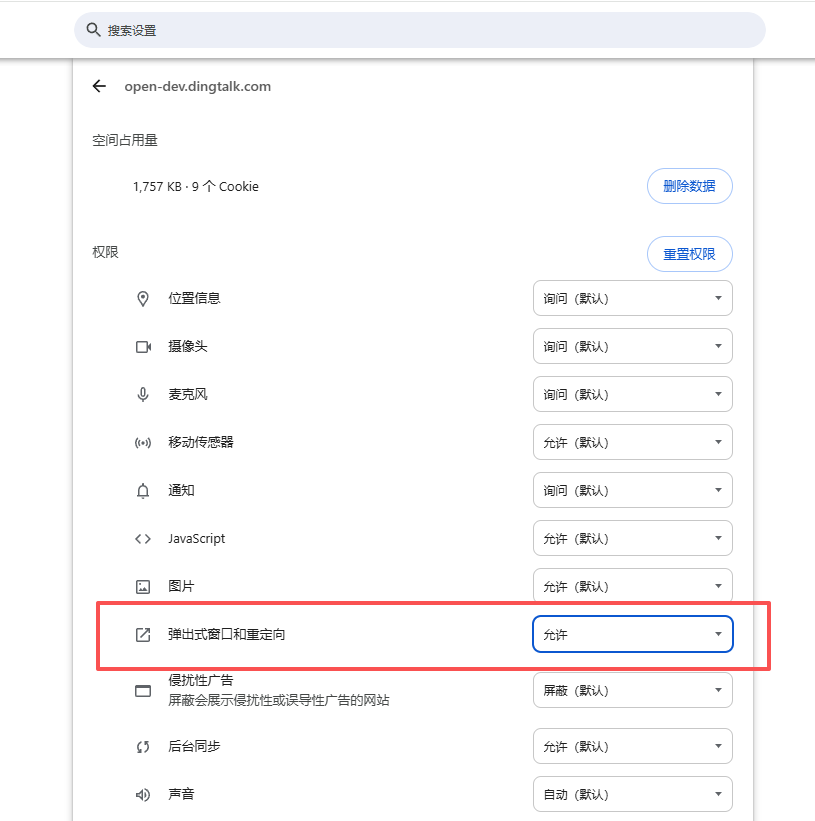
Task: Expand the 声音 permission dropdown
Action: [632, 794]
